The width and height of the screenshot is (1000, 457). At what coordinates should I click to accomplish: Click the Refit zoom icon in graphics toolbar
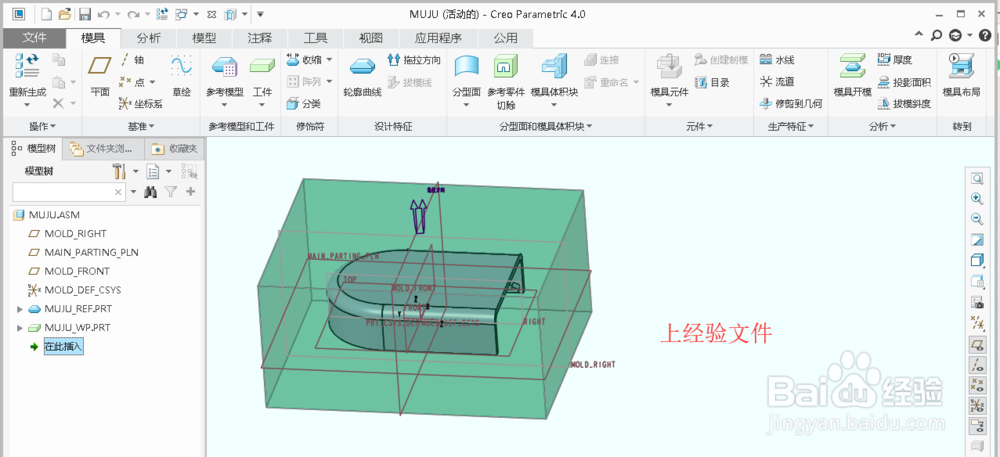coord(976,178)
